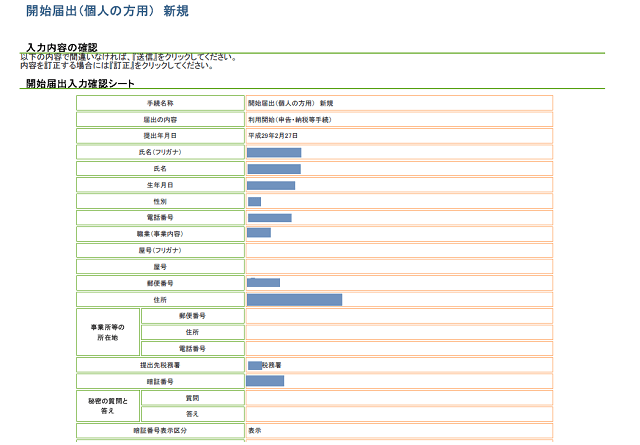
Task: Click the 屋号 label cell
Action: 160,267
